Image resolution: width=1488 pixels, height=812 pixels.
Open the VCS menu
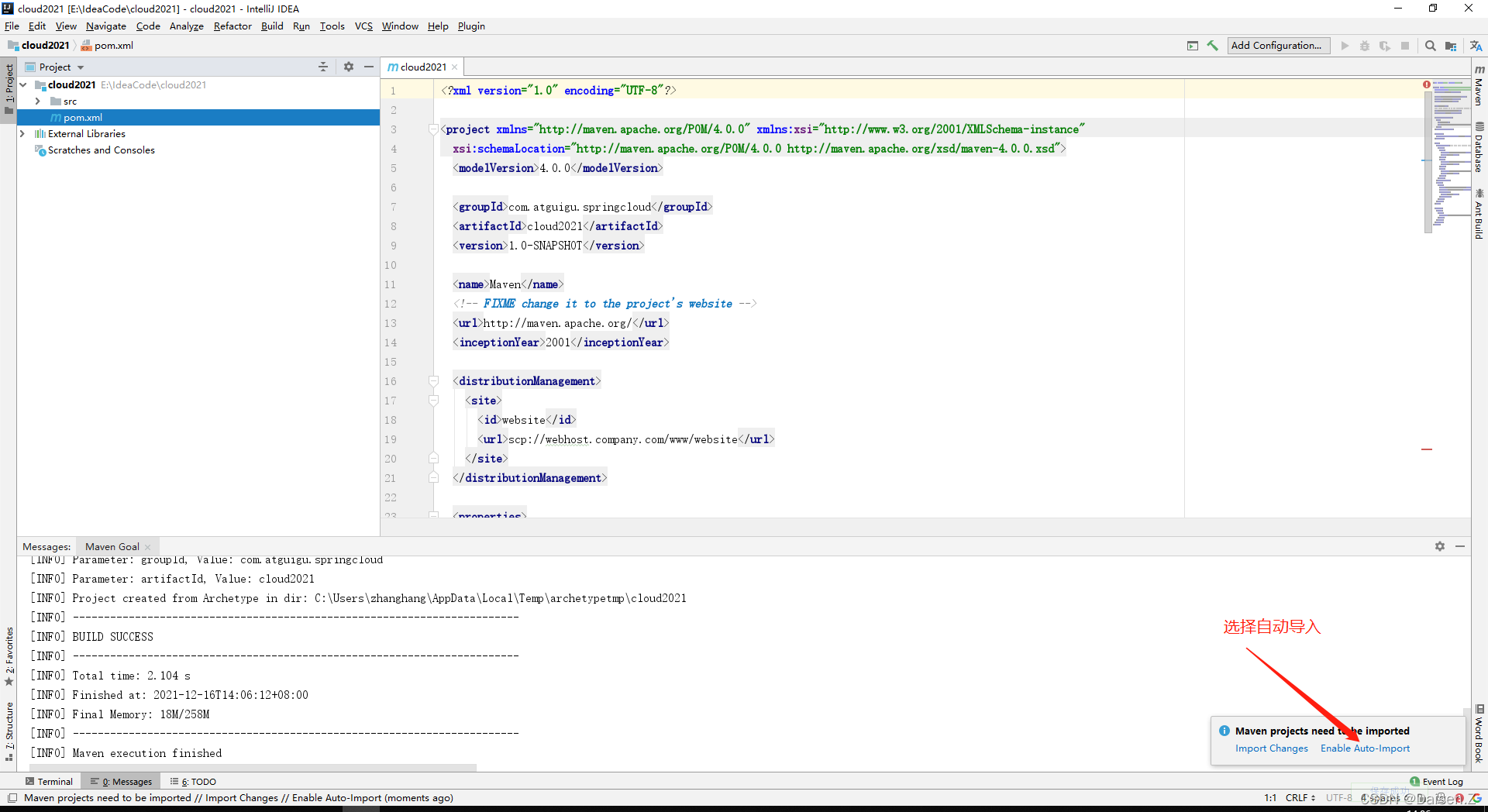point(363,26)
